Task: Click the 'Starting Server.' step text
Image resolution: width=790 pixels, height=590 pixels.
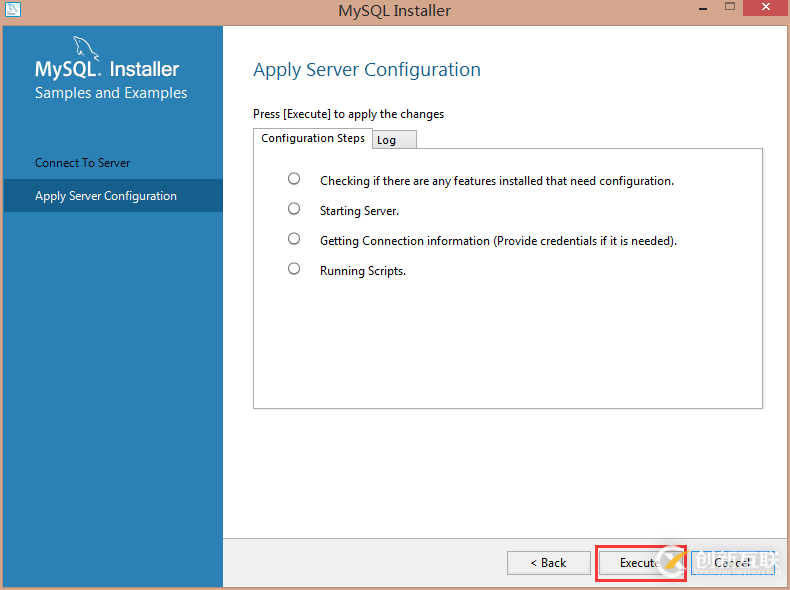Action: click(x=359, y=211)
